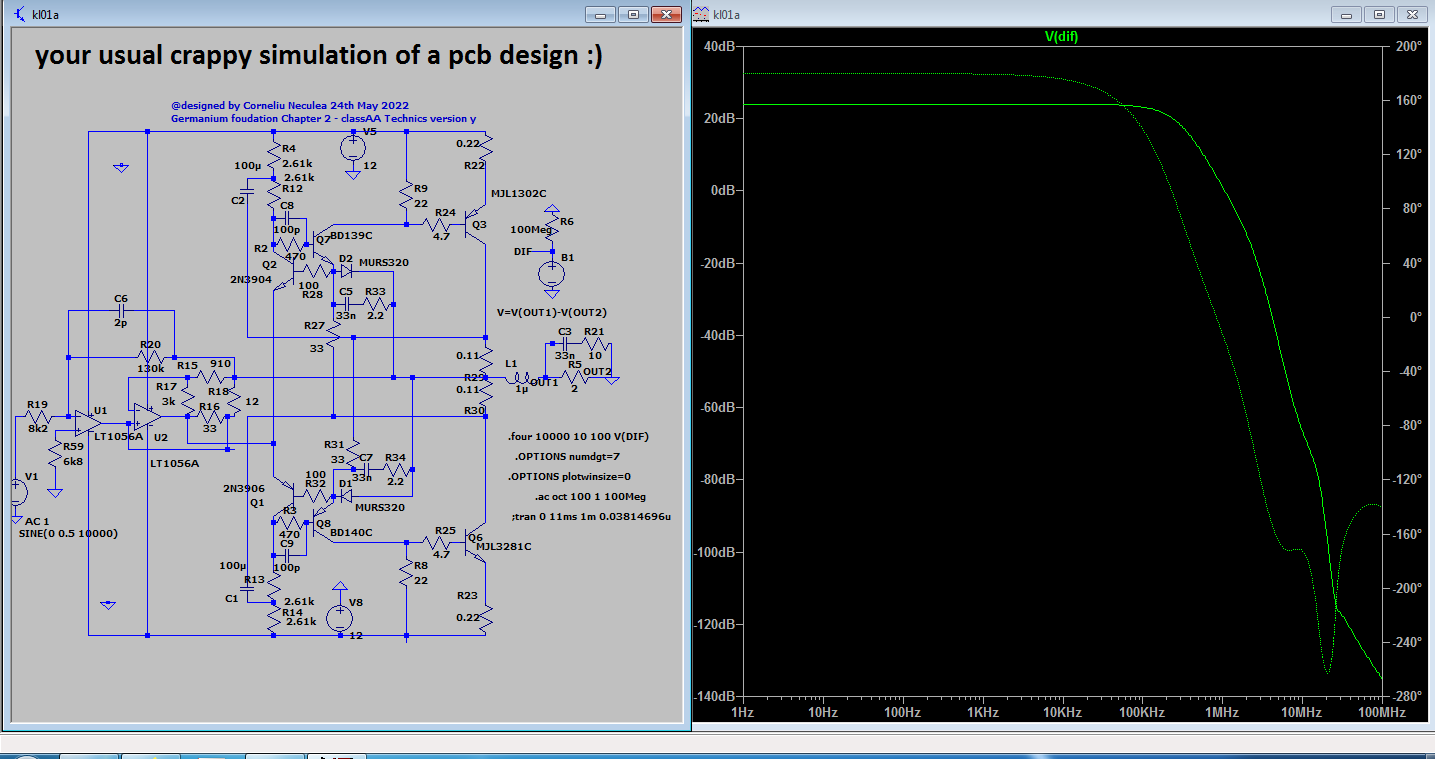Click the 100MHz label on frequency axis
The image size is (1435, 759).
(1381, 712)
